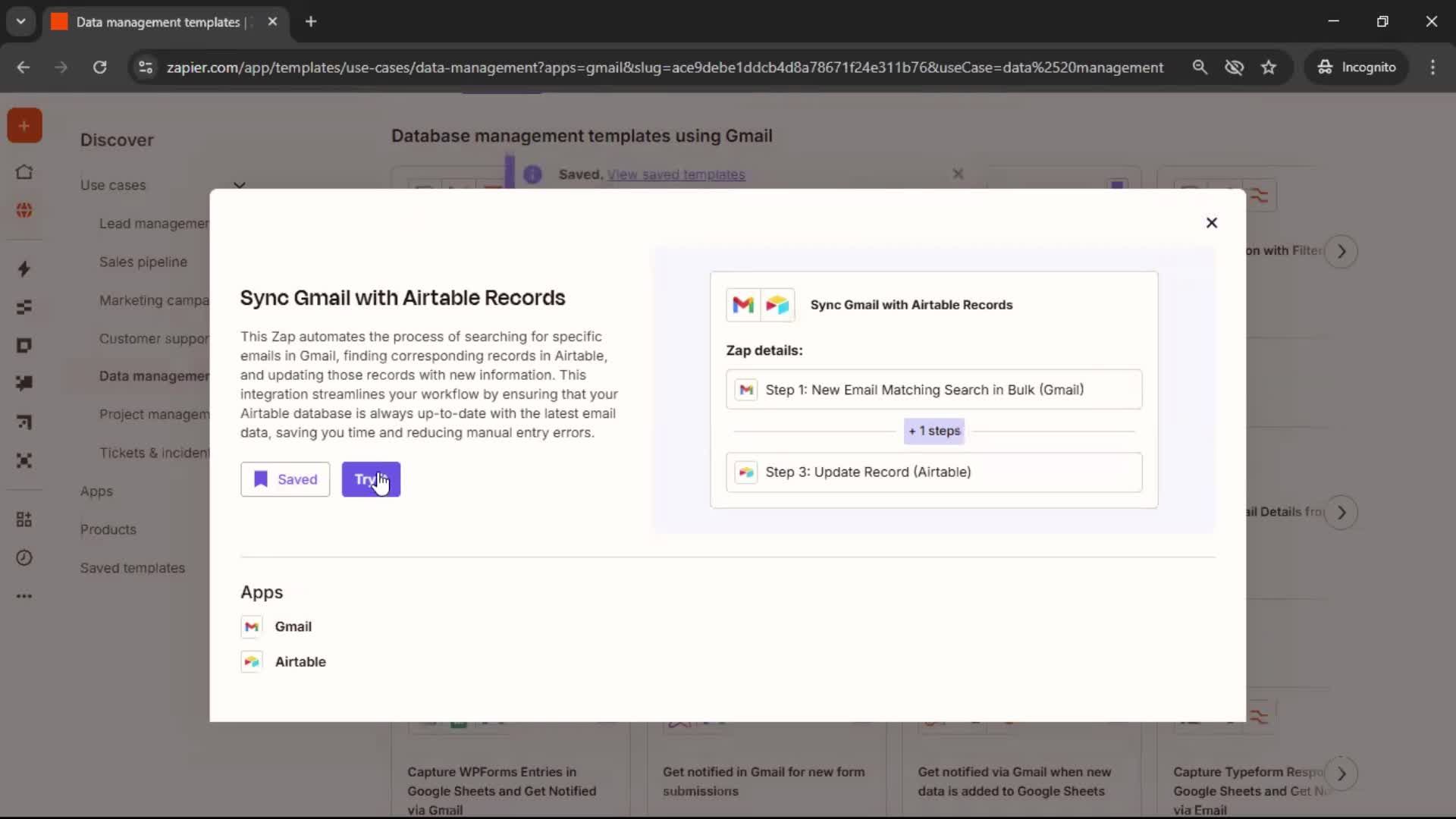Open View saved templates link

point(676,174)
